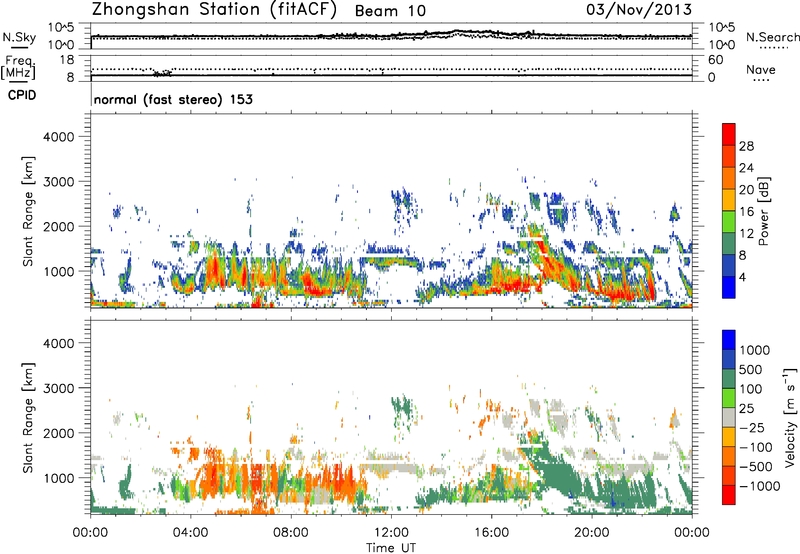Select the '100' label on the velocity colorbar
The image size is (800, 554).
click(x=753, y=389)
